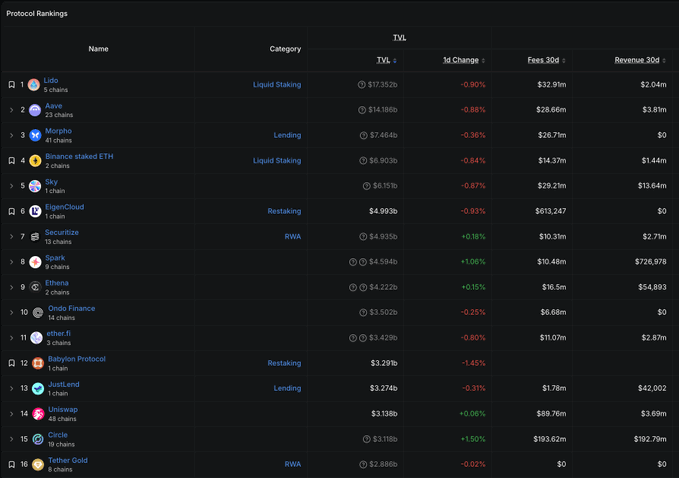Open Lending category in JustLend row
The image size is (679, 478).
point(287,388)
